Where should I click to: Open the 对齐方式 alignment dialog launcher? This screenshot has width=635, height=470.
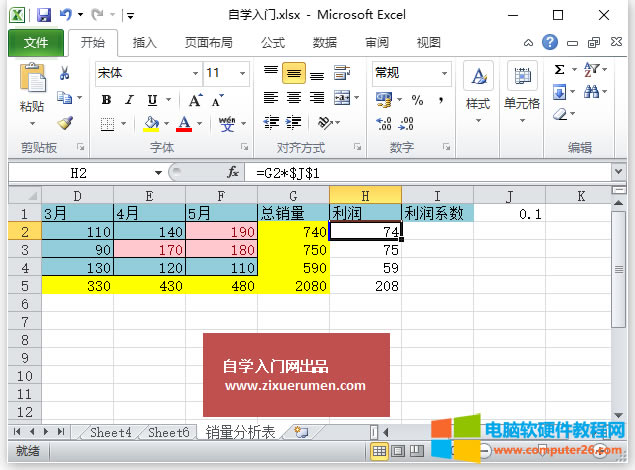[357, 147]
